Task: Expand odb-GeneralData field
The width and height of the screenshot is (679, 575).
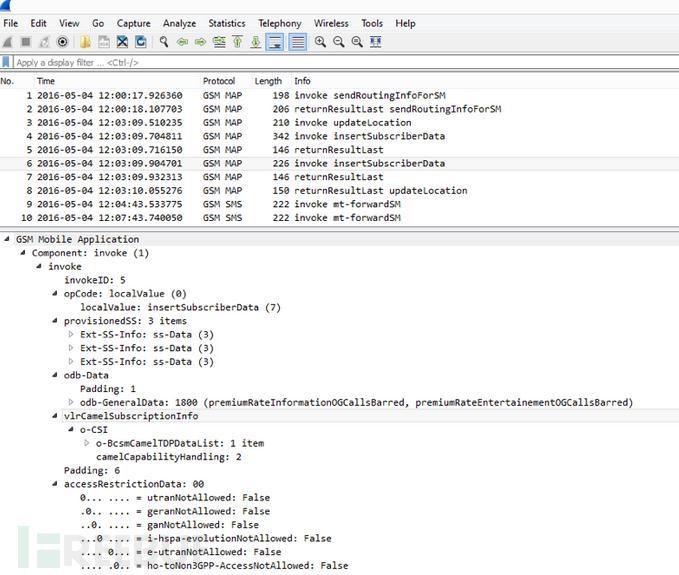Action: (x=71, y=402)
